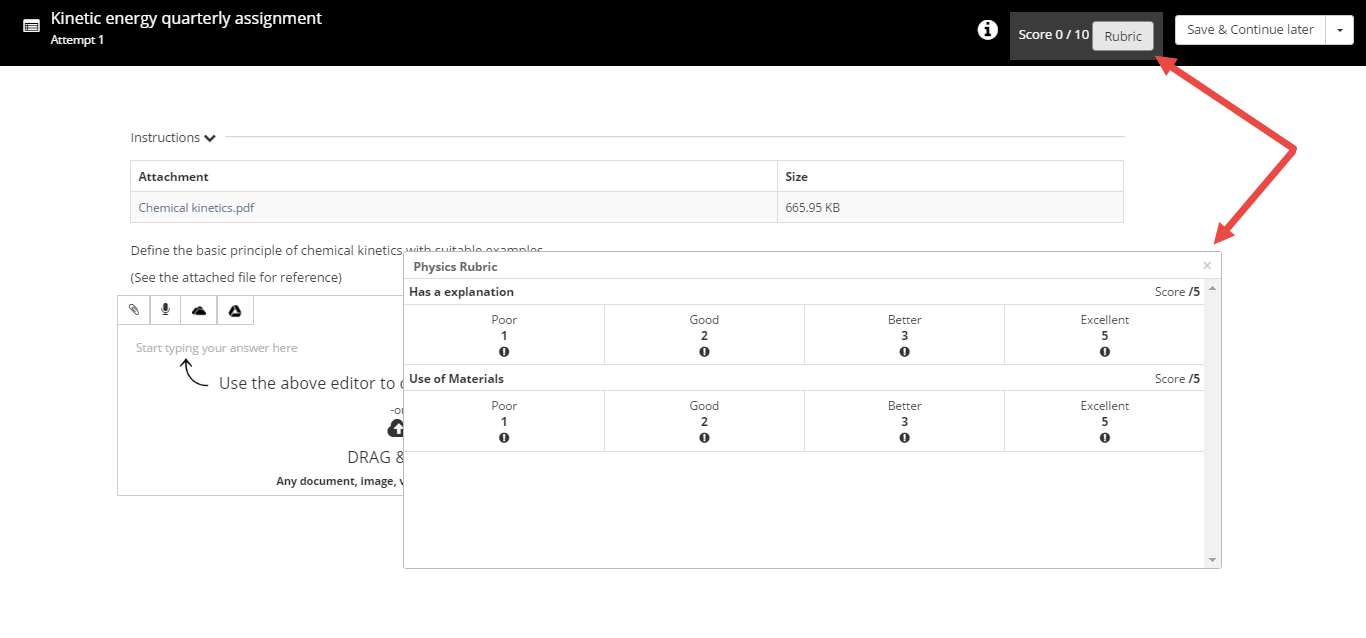Click the rubric scrollbar down arrow
Viewport: 1366px width, 638px height.
click(x=1213, y=560)
